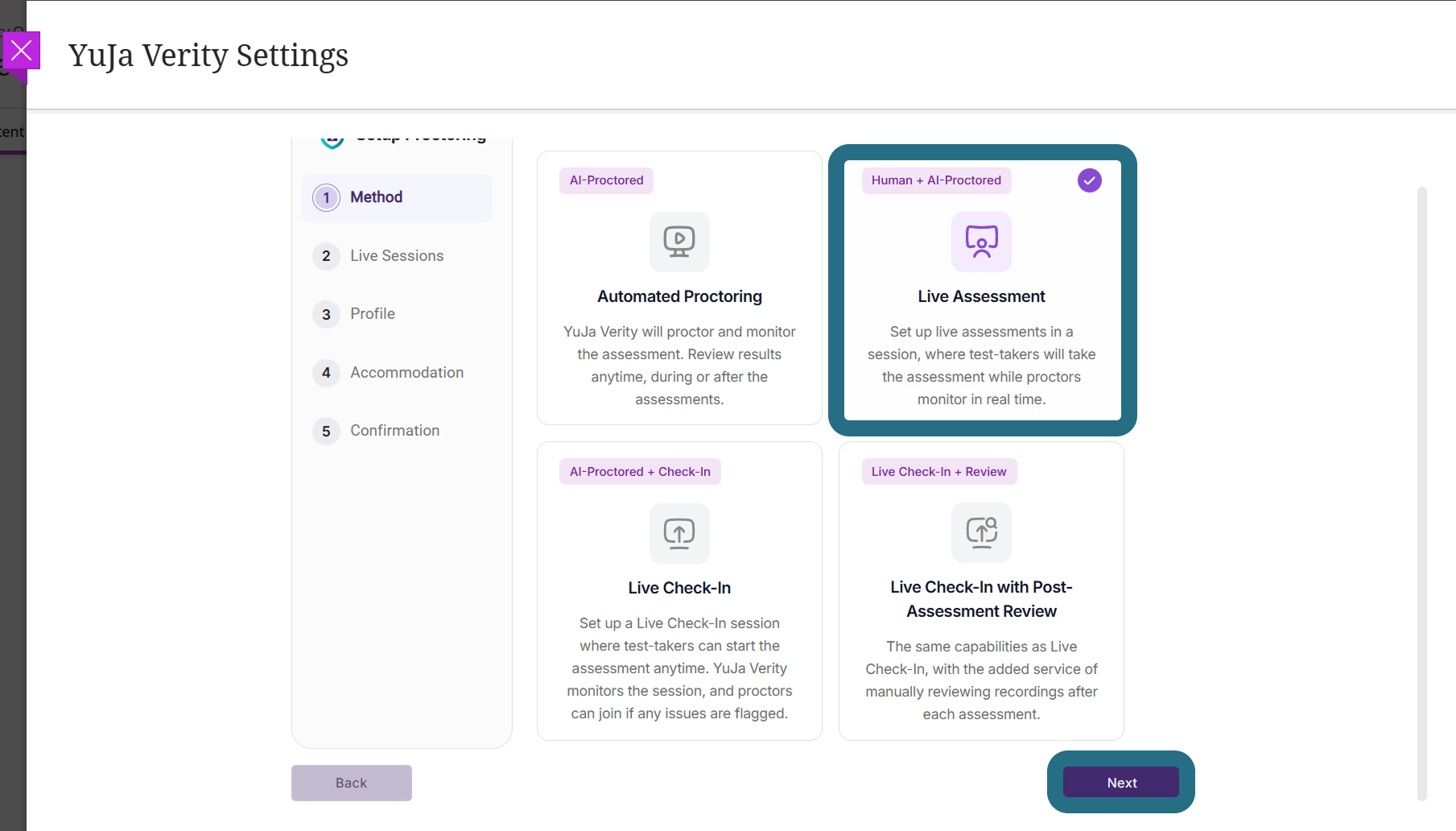Click step number 5 circle
This screenshot has height=831, width=1456.
(326, 431)
